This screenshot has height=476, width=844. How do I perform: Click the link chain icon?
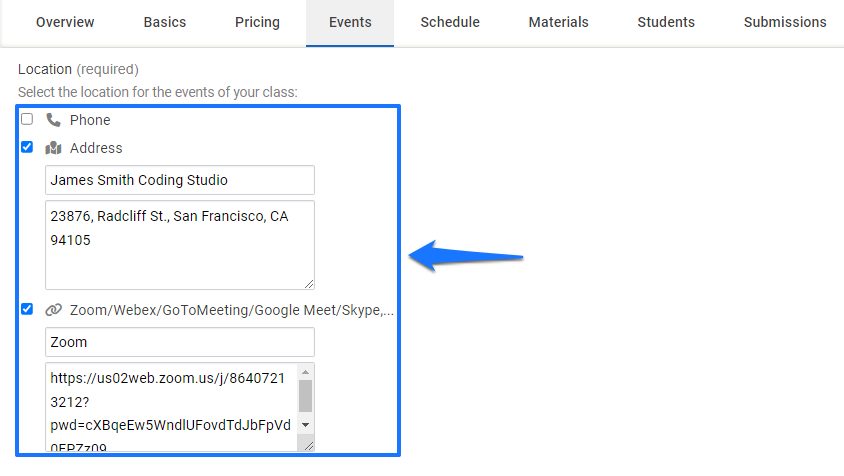point(53,310)
